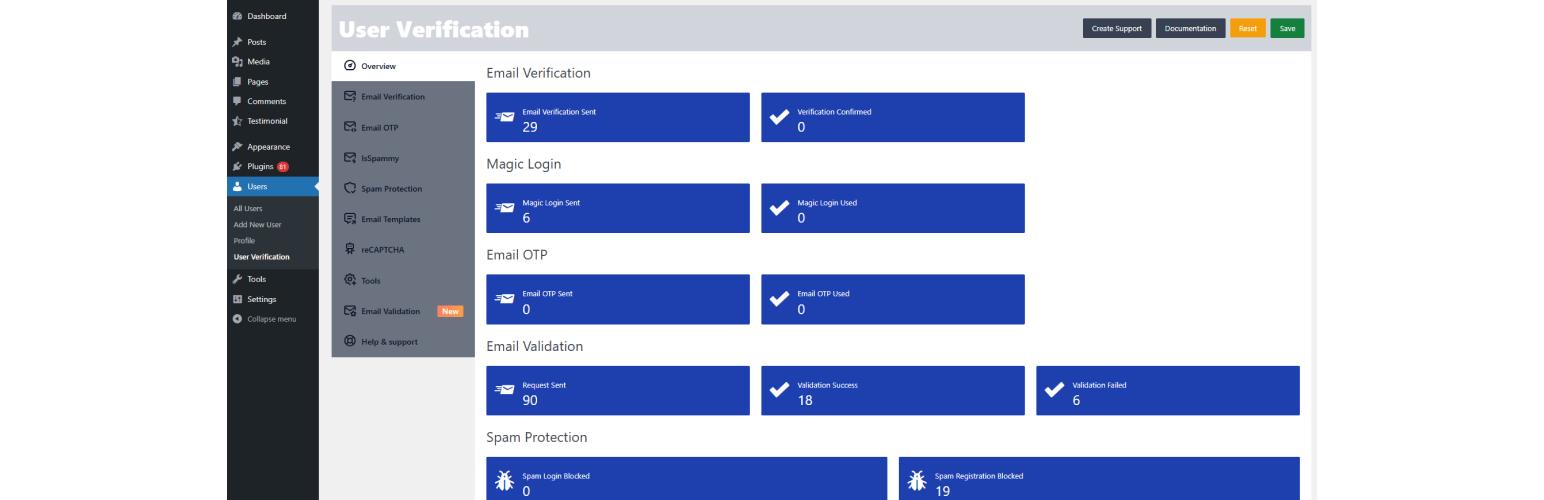Click the bug icon on Spam Registration Blocked
Screen dimensions: 1544x500
point(916,481)
